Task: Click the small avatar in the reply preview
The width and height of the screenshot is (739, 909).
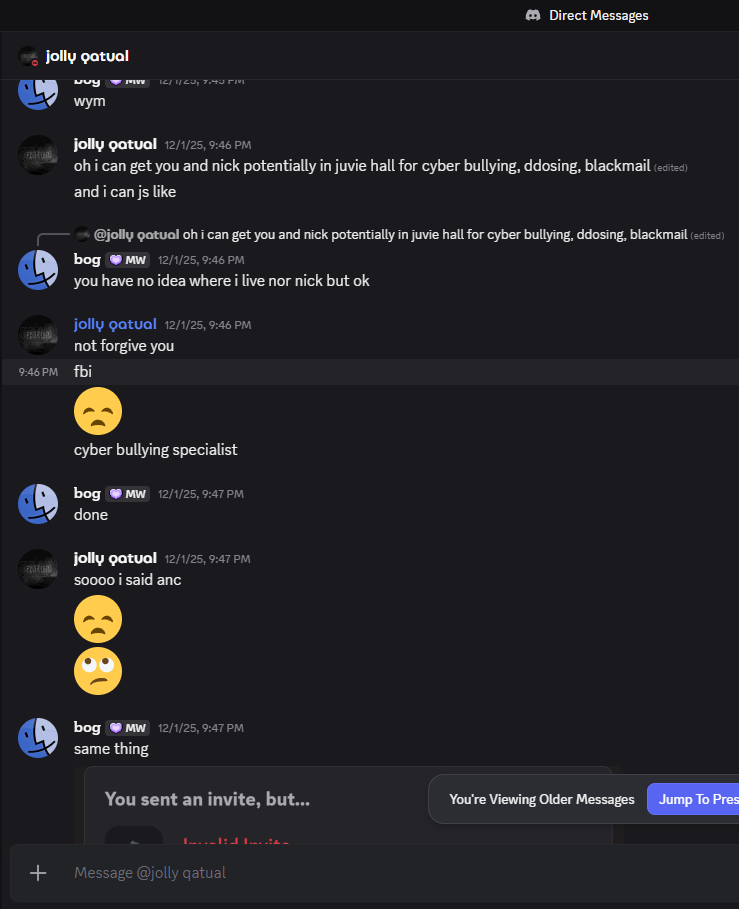Action: pos(82,234)
